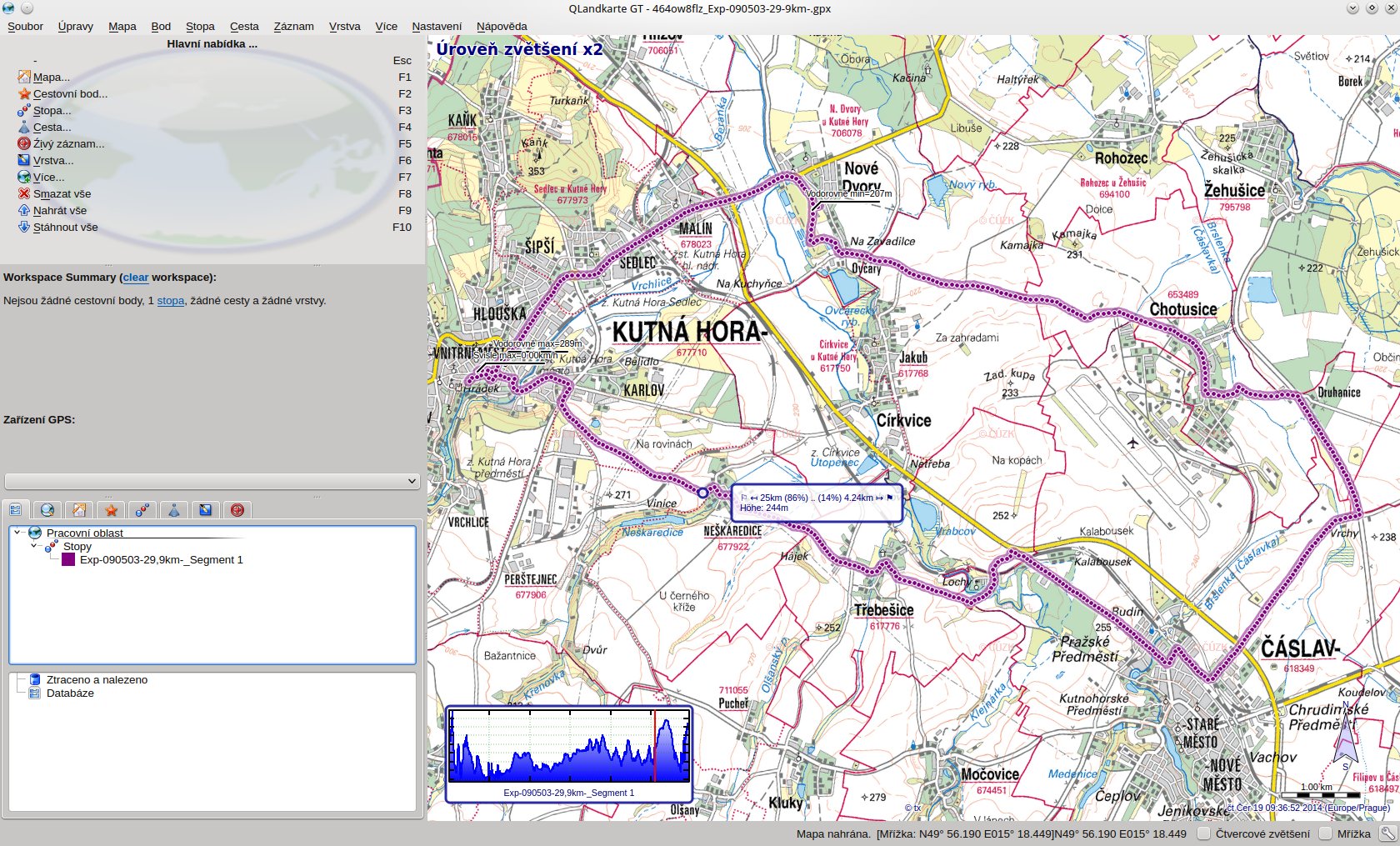Click the track position circle marker on map
Screen dimensions: 1400x846
tap(702, 493)
